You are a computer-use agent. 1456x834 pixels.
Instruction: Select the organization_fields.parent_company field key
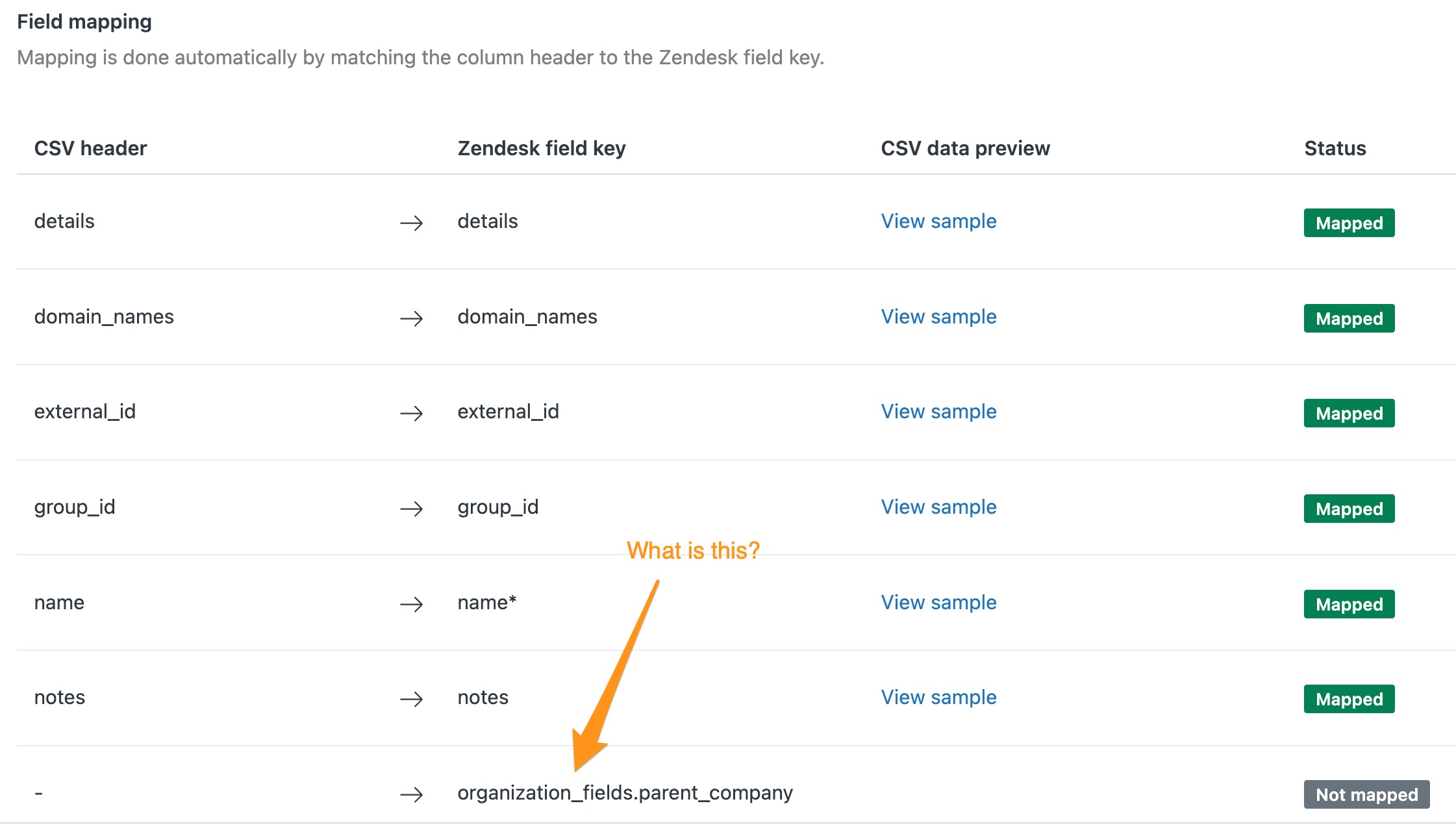click(x=625, y=793)
